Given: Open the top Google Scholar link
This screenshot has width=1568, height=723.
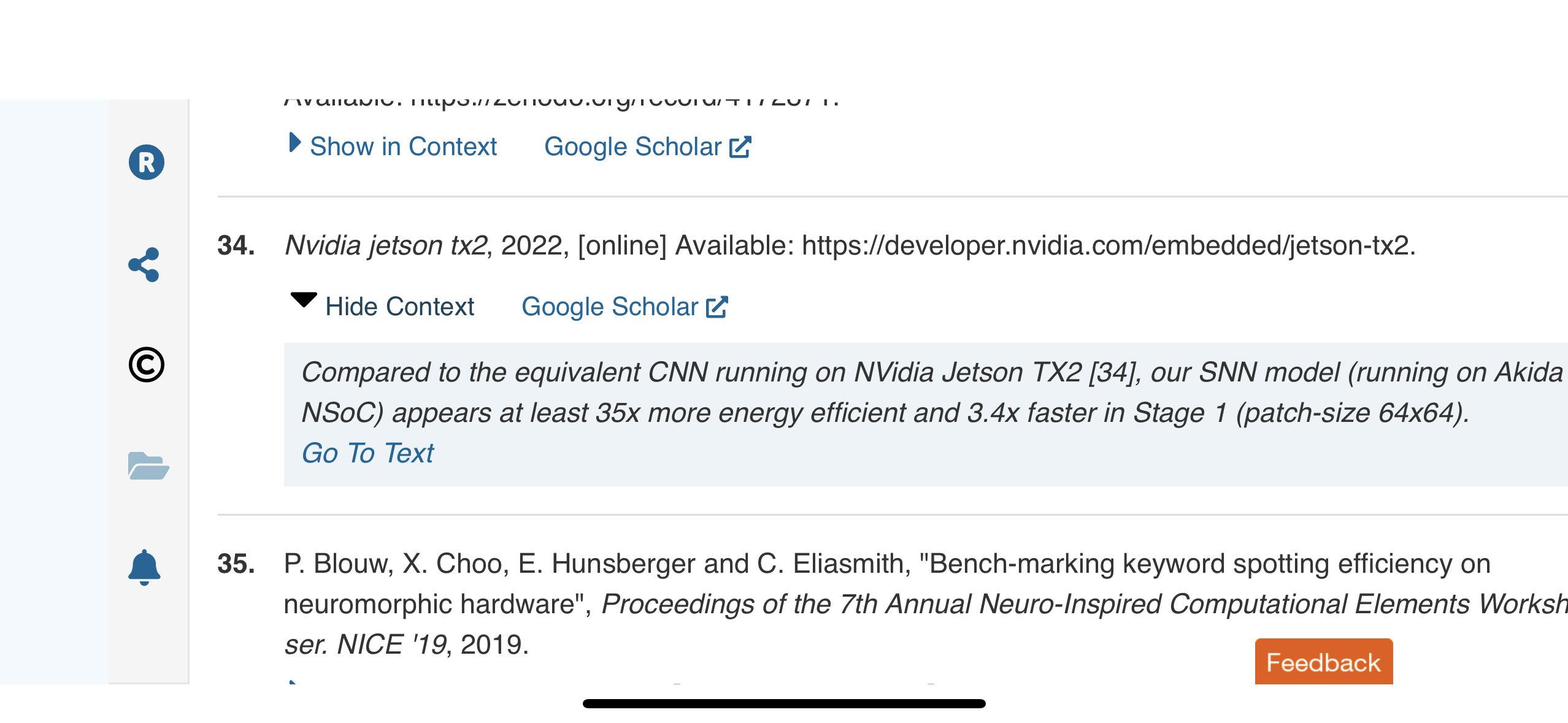Looking at the screenshot, I should (633, 147).
